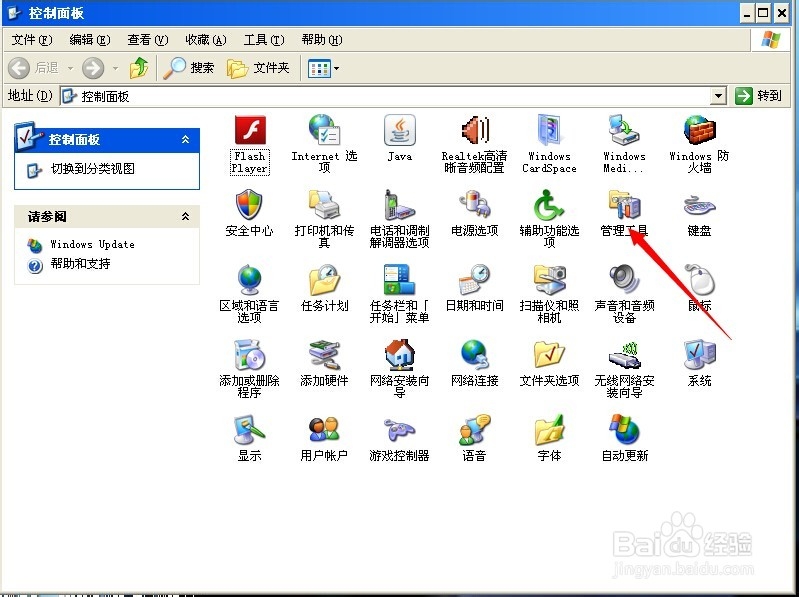Viewport: 799px width, 597px height.
Task: Open 游戏控制器 icon
Action: click(400, 429)
